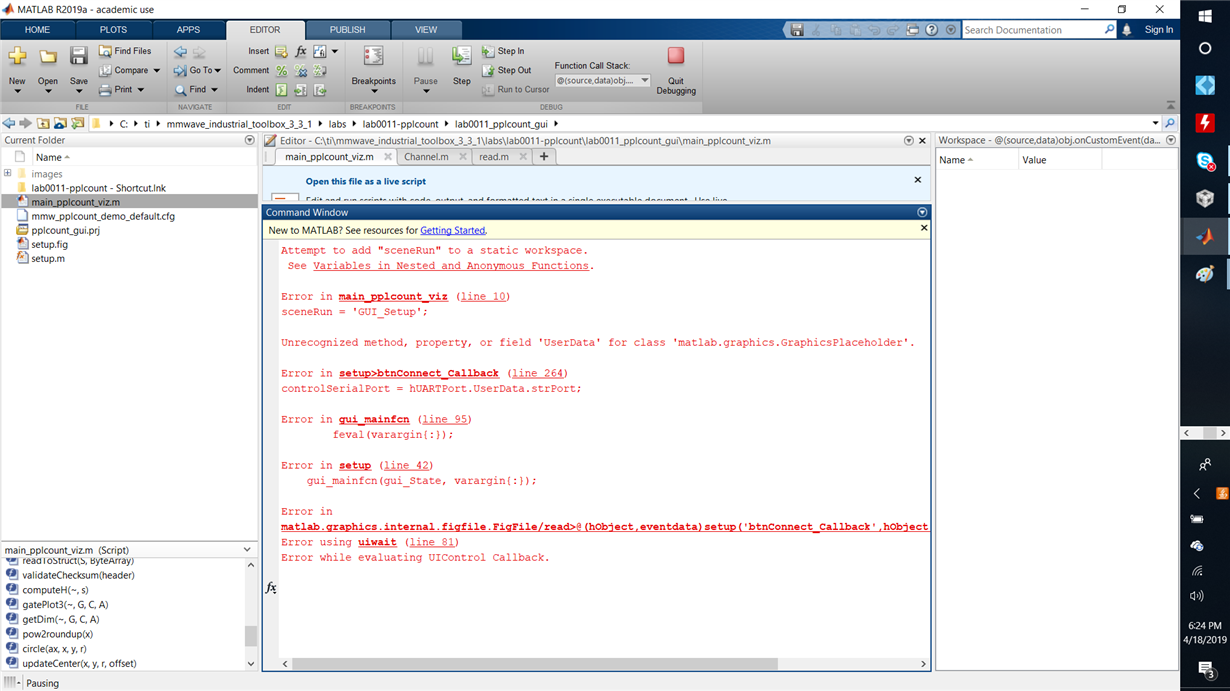Click the gatePlot3 function in details list

click(x=65, y=605)
